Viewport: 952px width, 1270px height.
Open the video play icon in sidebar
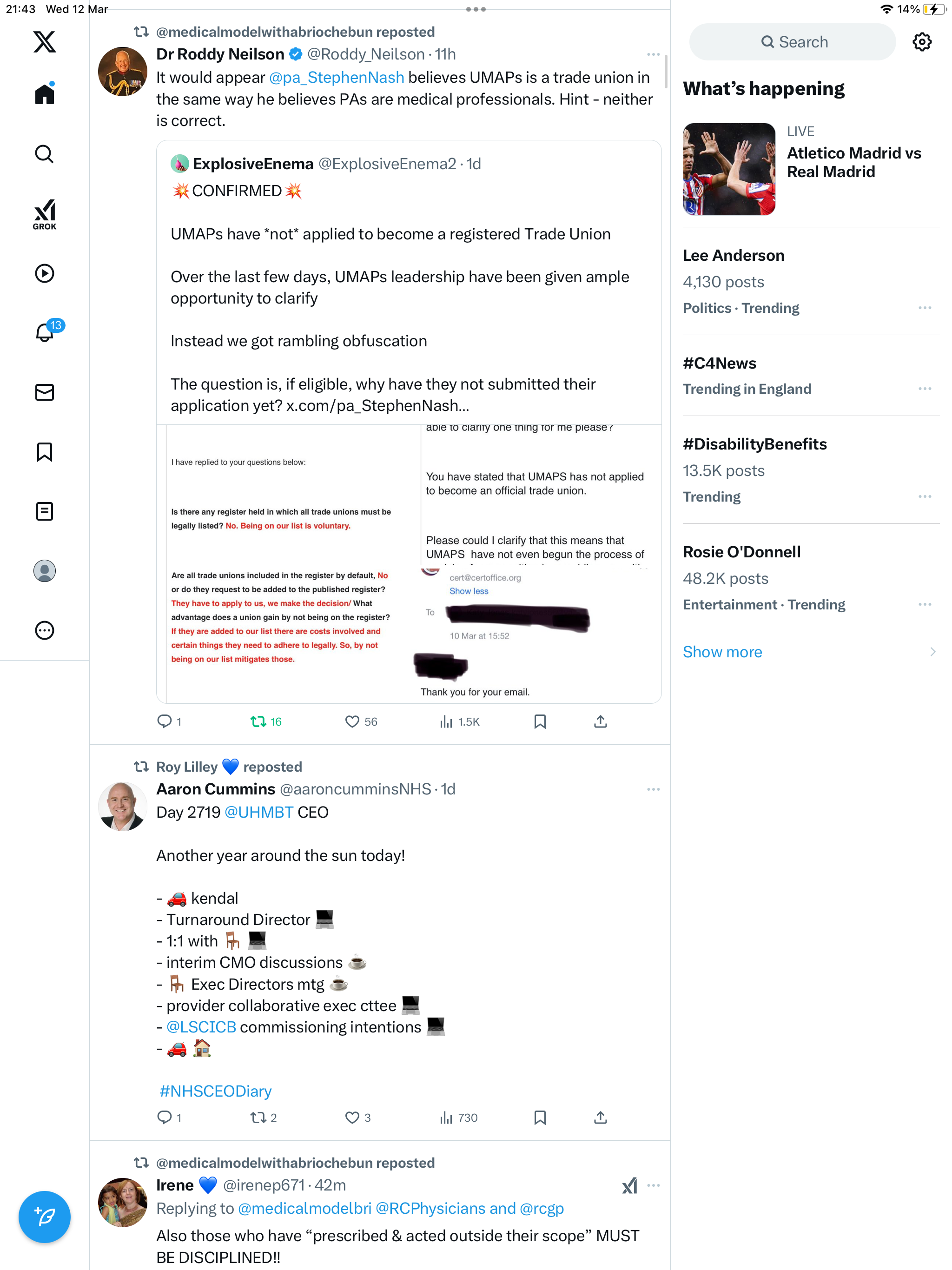(x=44, y=273)
